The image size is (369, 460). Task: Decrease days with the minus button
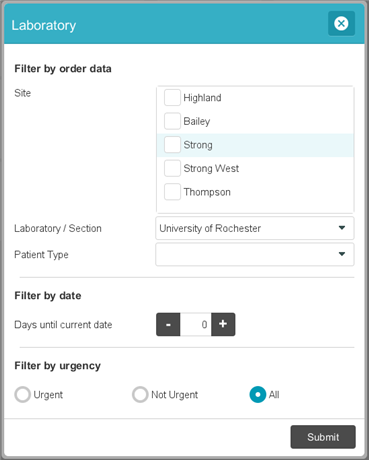tap(168, 324)
